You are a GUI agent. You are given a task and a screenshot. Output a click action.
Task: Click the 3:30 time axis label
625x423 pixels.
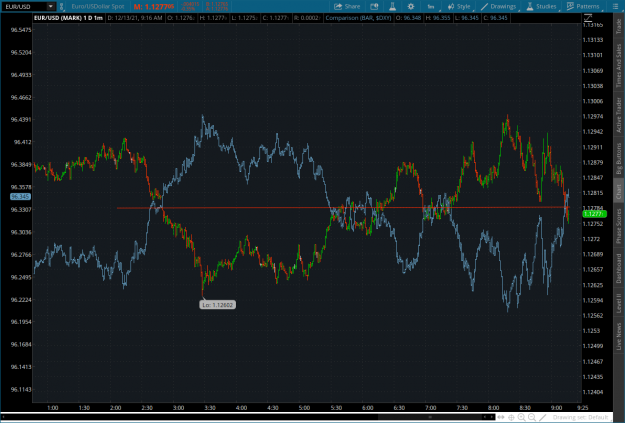pos(210,407)
